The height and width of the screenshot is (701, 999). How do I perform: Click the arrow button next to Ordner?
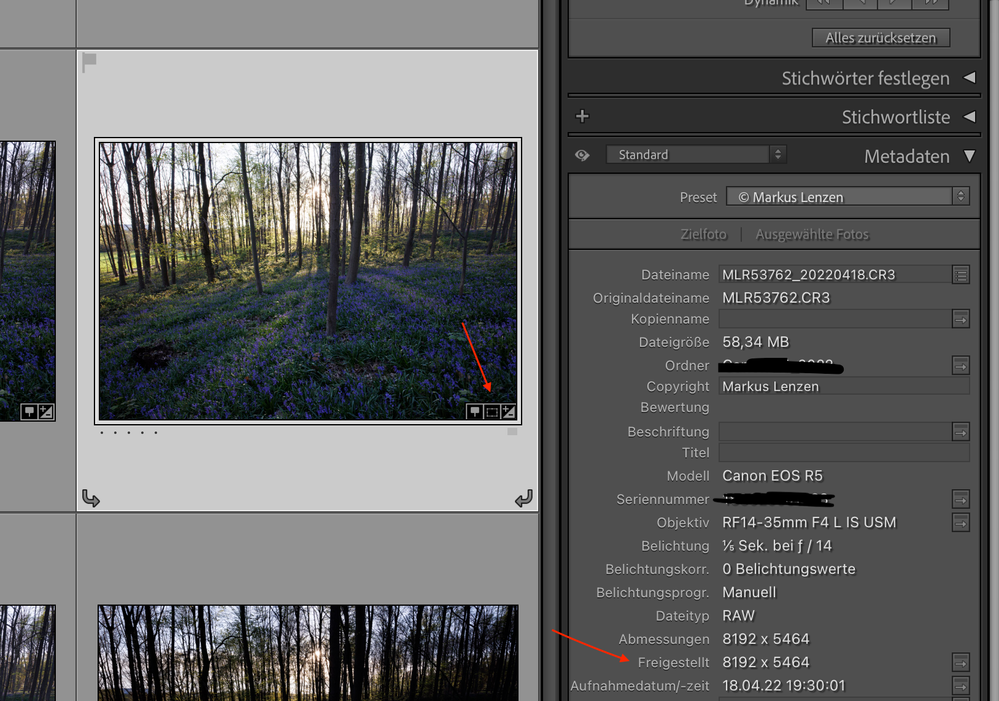click(961, 365)
